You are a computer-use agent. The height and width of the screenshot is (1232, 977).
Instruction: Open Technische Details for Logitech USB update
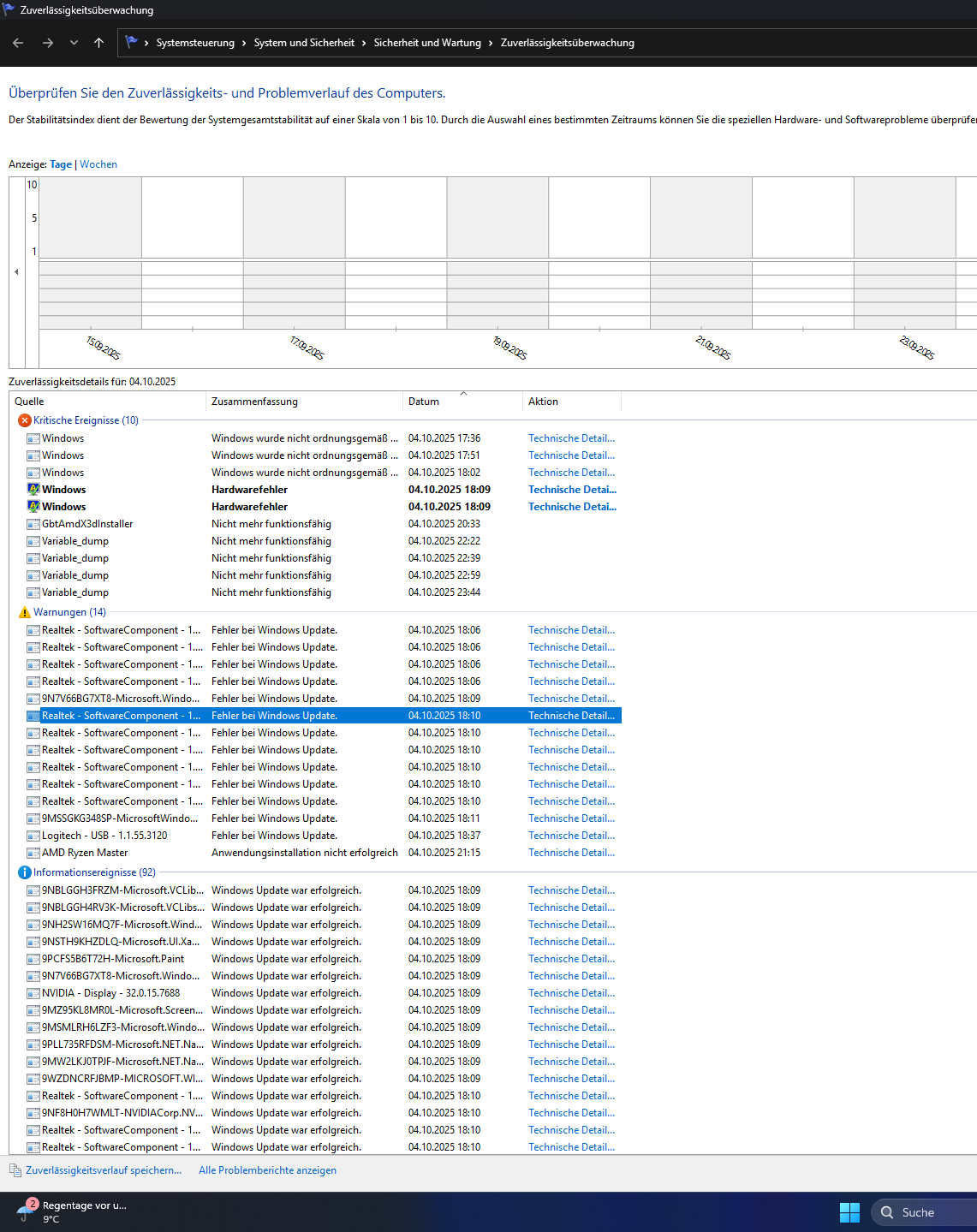571,836
